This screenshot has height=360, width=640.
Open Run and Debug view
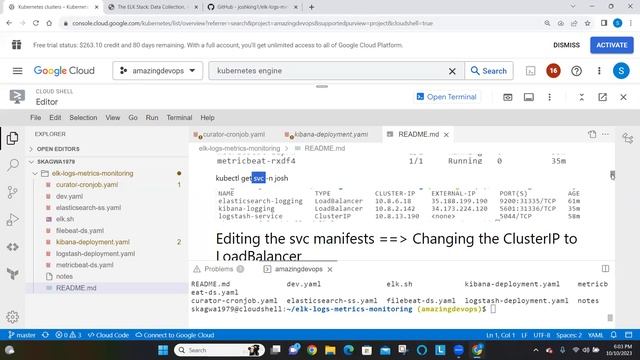(13, 220)
